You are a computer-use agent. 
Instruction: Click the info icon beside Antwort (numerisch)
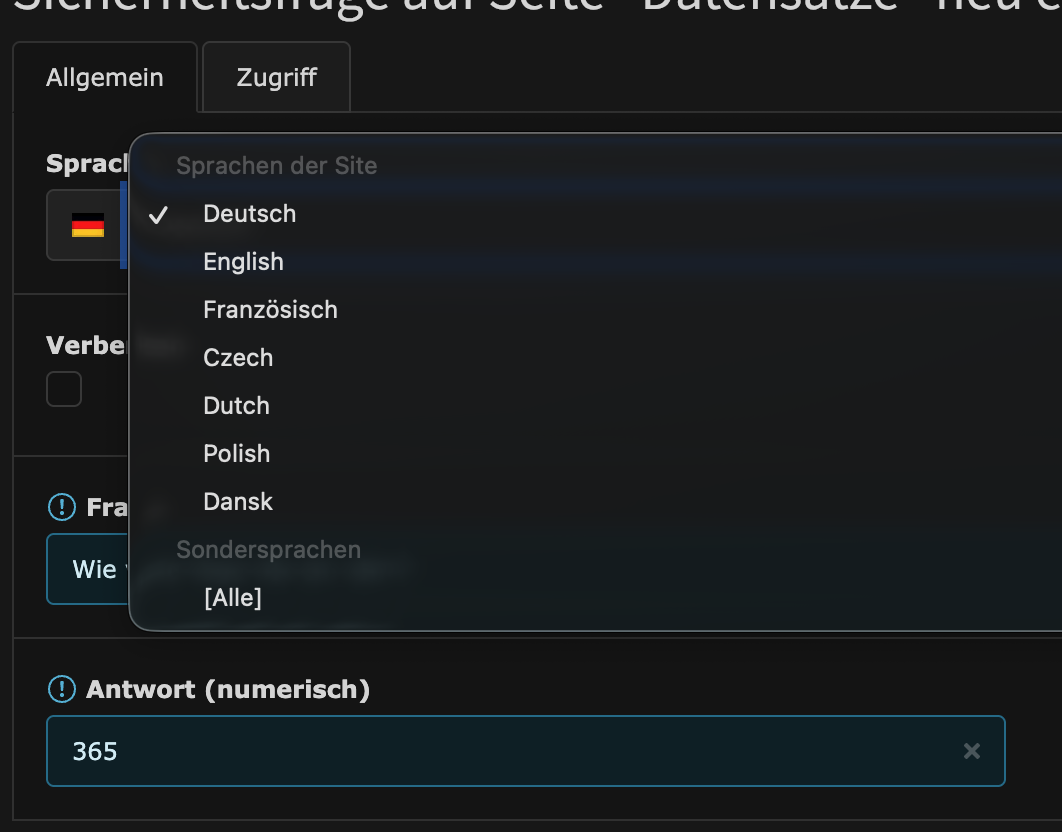[62, 689]
